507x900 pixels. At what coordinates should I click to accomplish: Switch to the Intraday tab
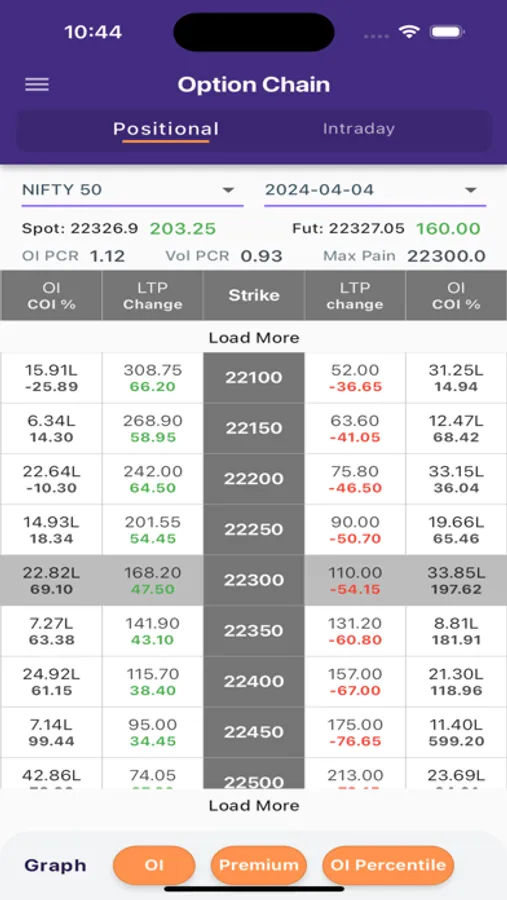pyautogui.click(x=358, y=129)
